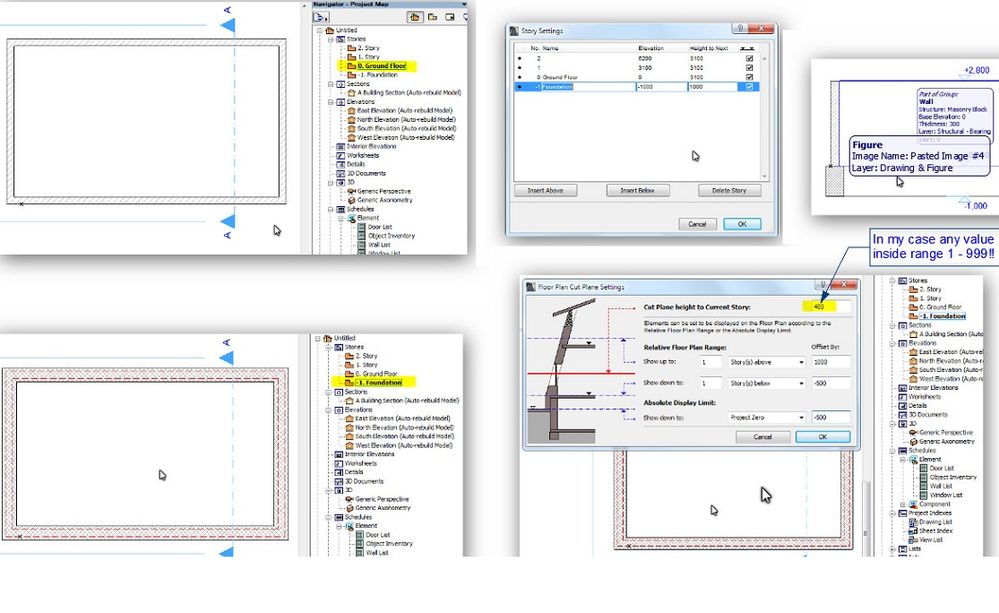The height and width of the screenshot is (613, 999).
Task: Click Height to Next column header
Action: coord(708,48)
